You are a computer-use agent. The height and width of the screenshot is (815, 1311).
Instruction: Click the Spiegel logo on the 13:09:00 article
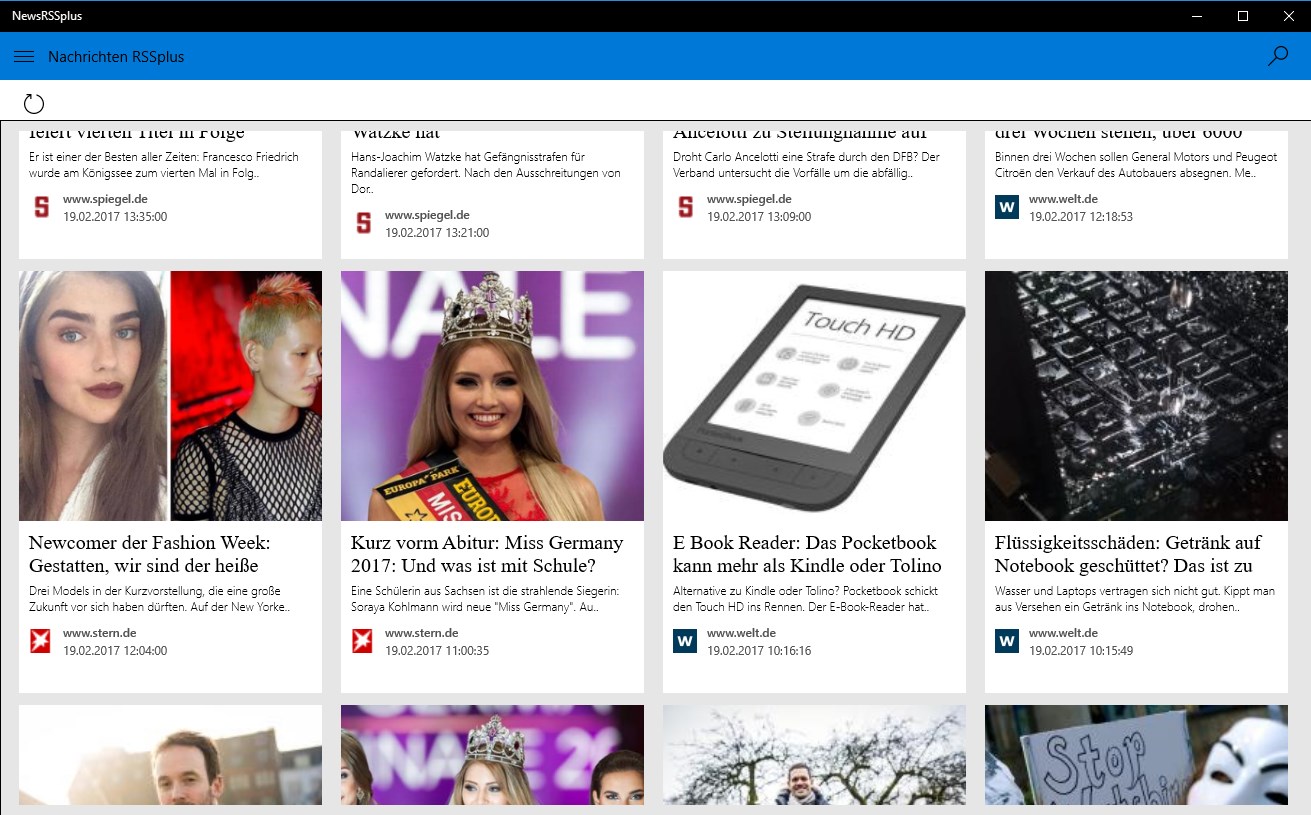point(685,207)
